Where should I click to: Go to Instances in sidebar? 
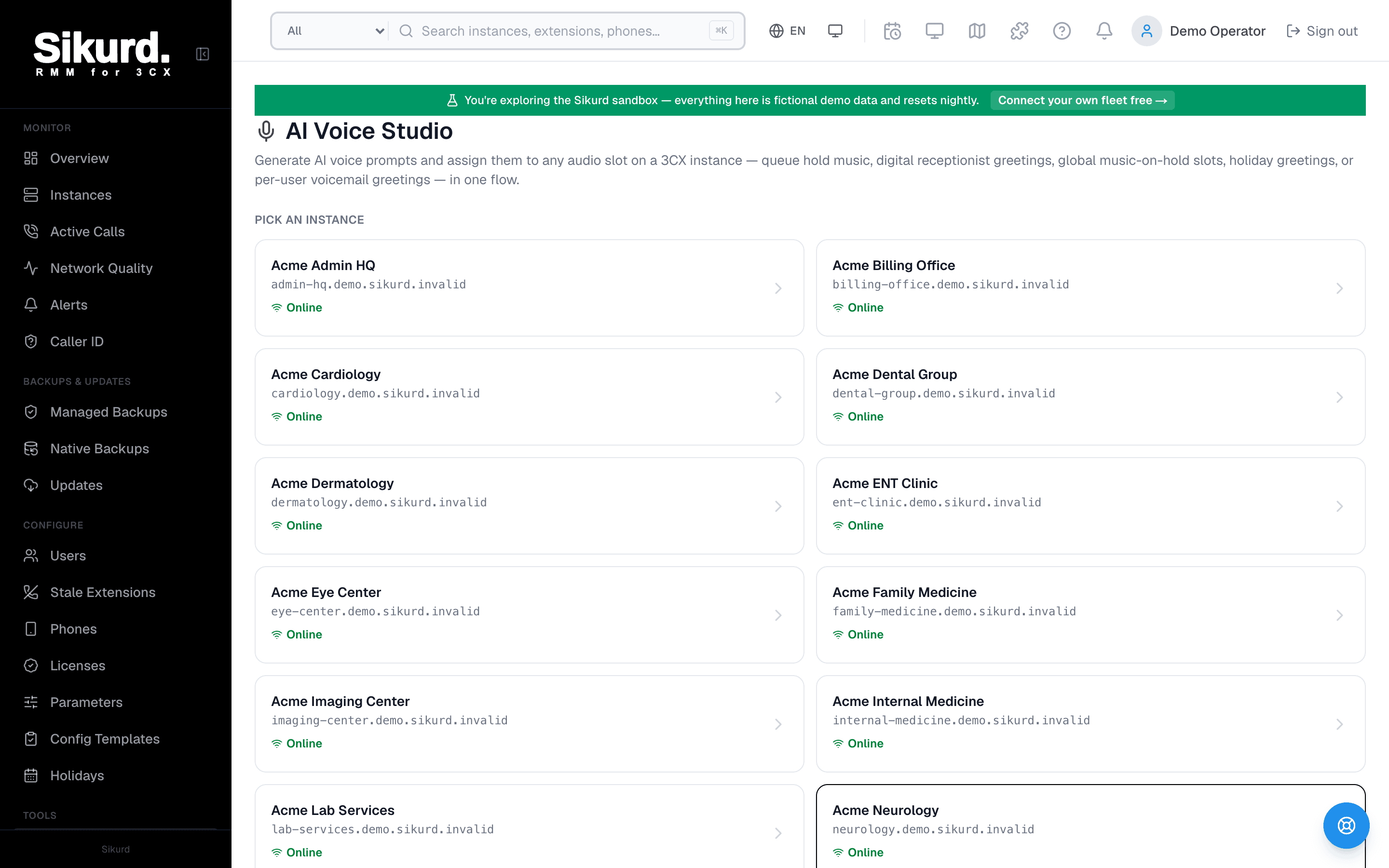point(115,195)
